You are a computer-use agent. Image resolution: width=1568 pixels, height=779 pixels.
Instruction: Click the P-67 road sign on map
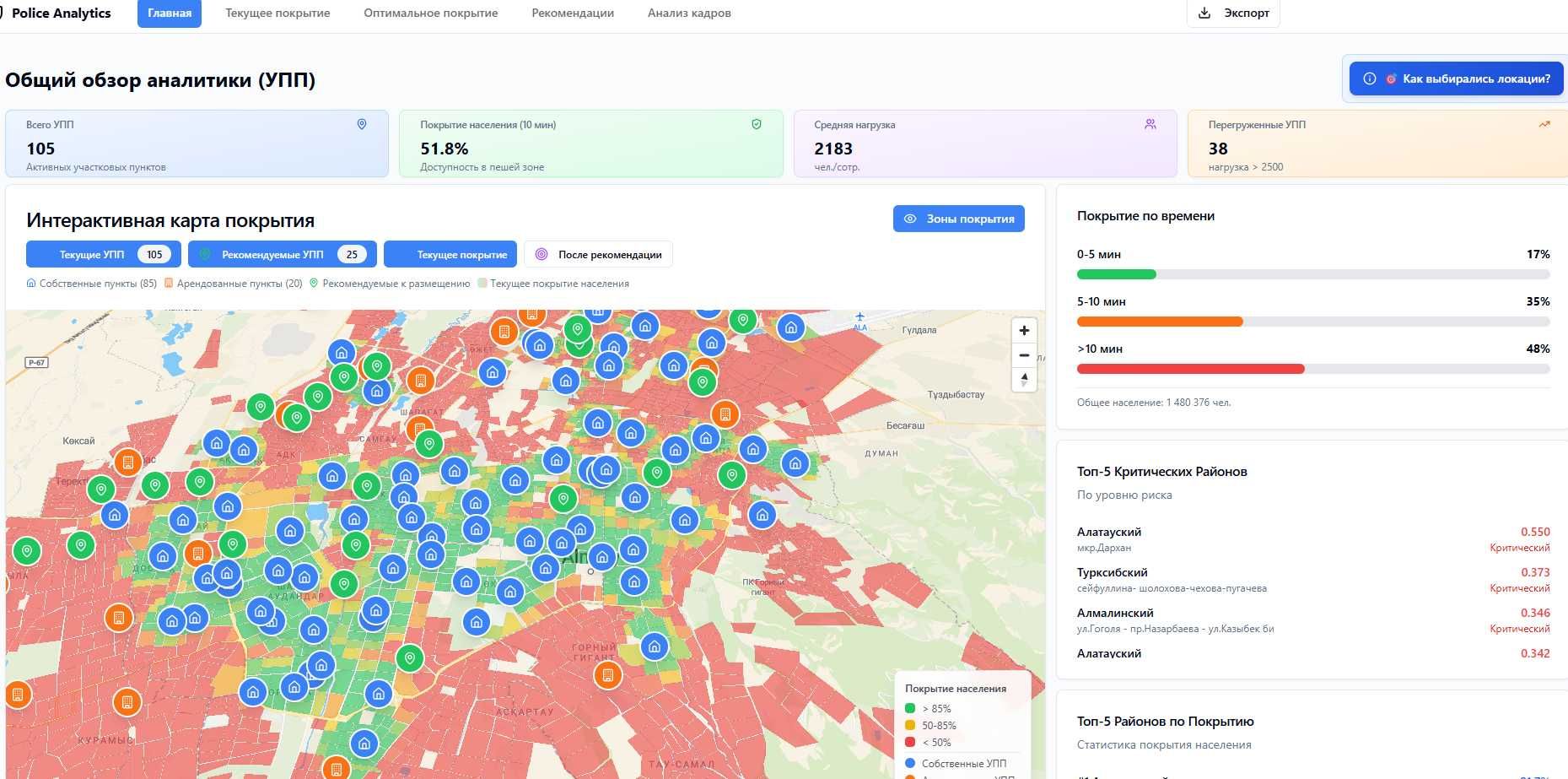37,362
